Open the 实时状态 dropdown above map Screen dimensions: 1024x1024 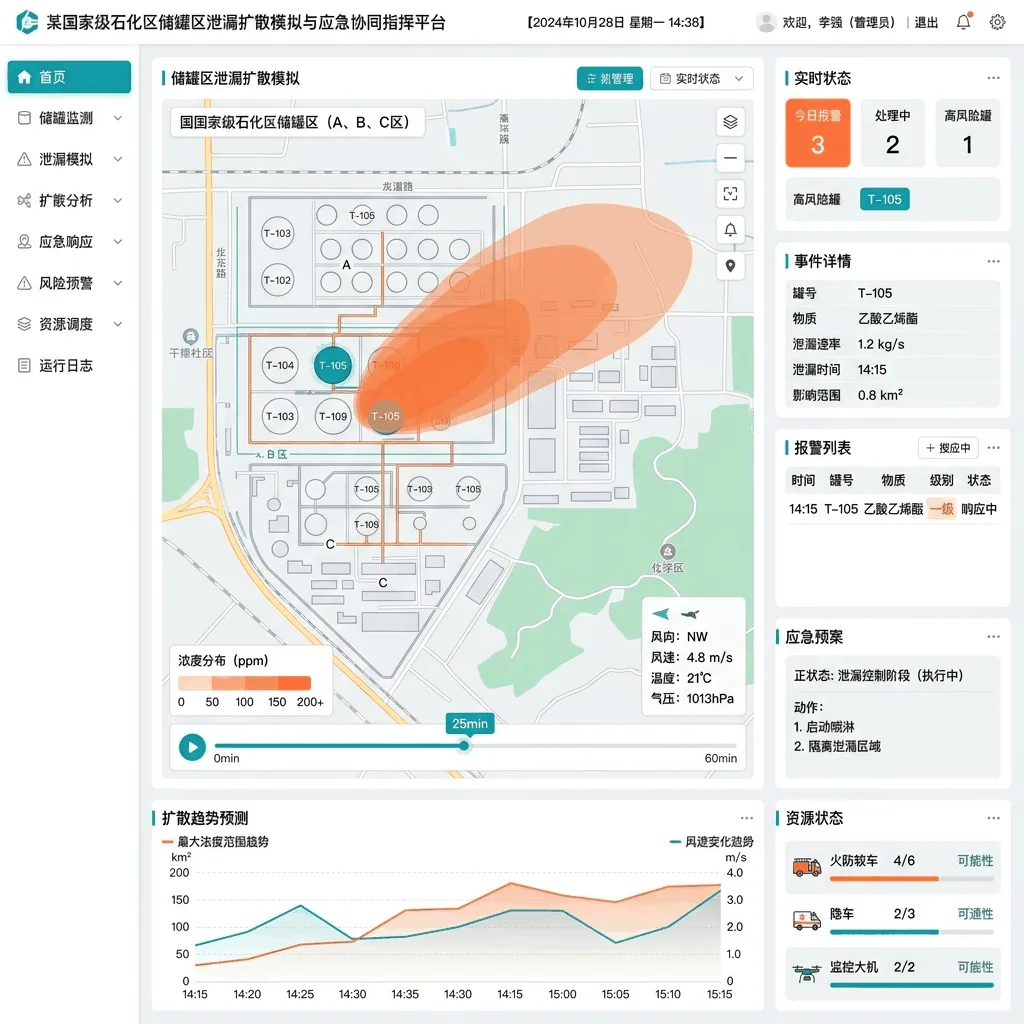[x=701, y=78]
